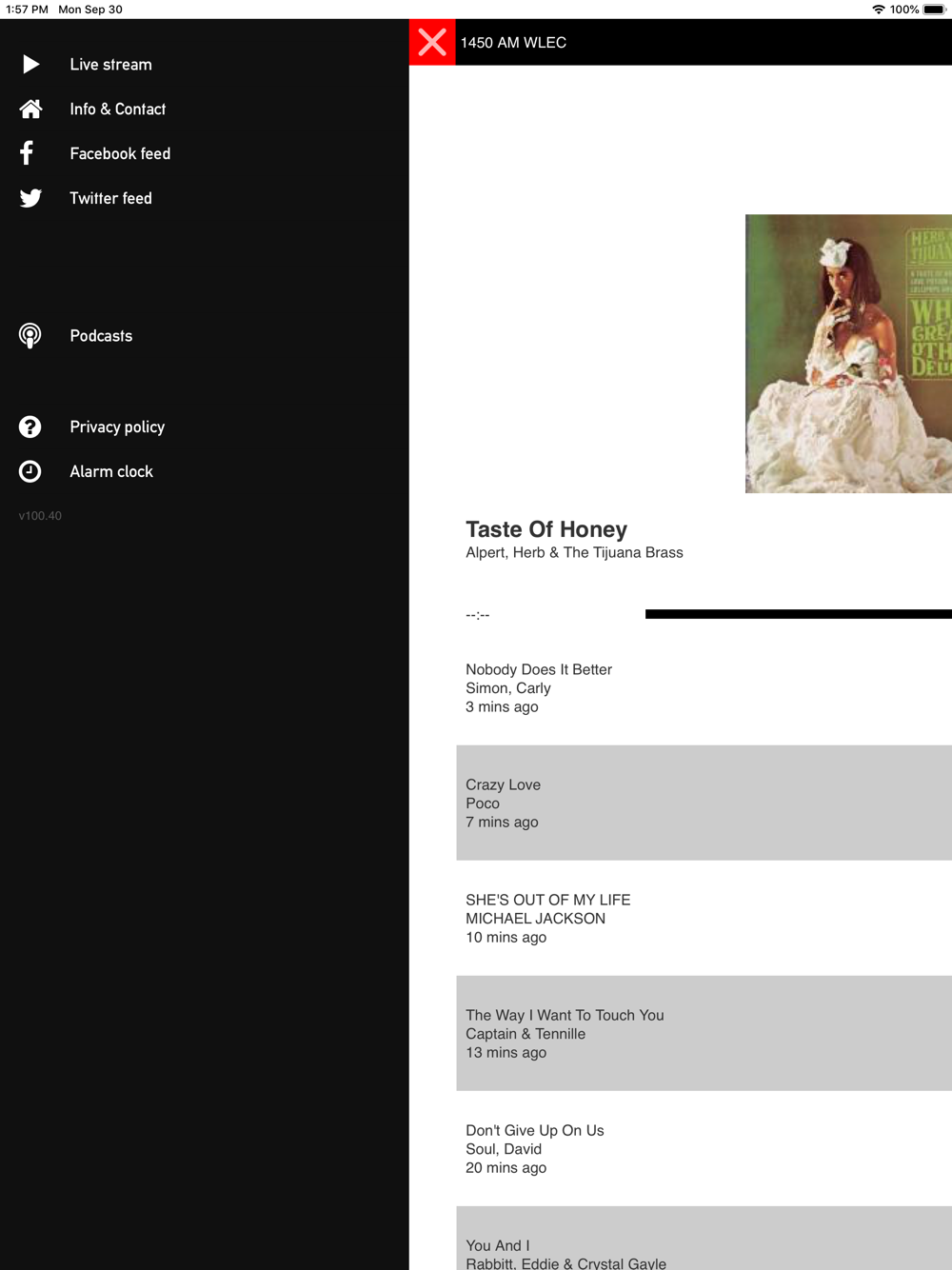Open Privacy policy menu item
The image size is (952, 1270).
click(x=205, y=427)
